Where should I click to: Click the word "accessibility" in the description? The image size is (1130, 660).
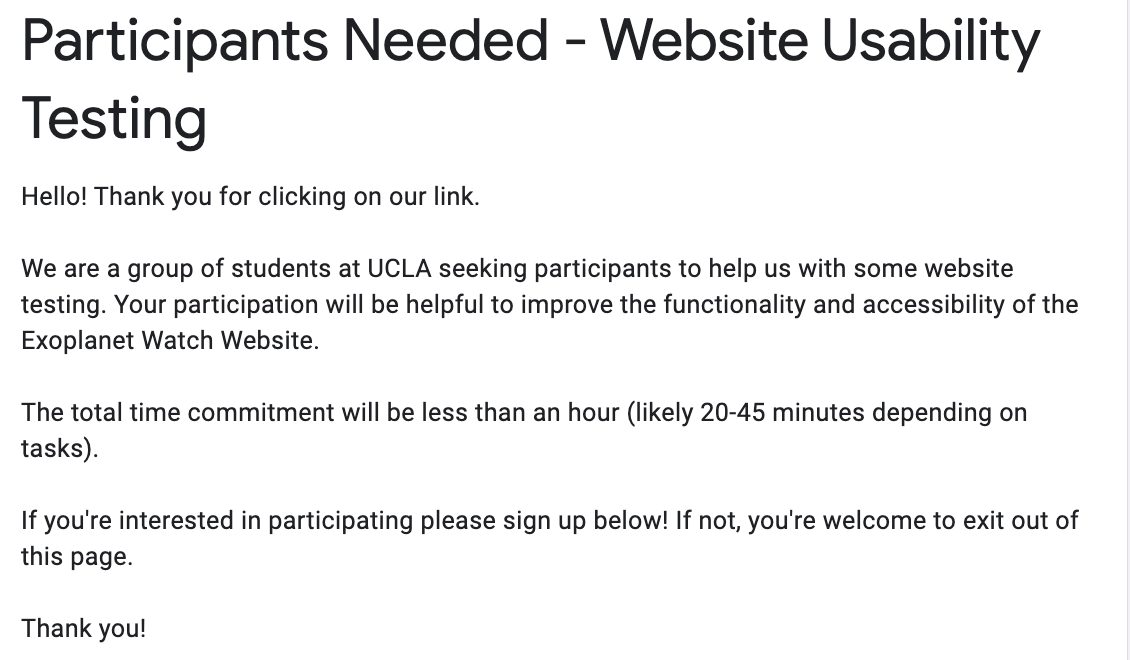(940, 304)
